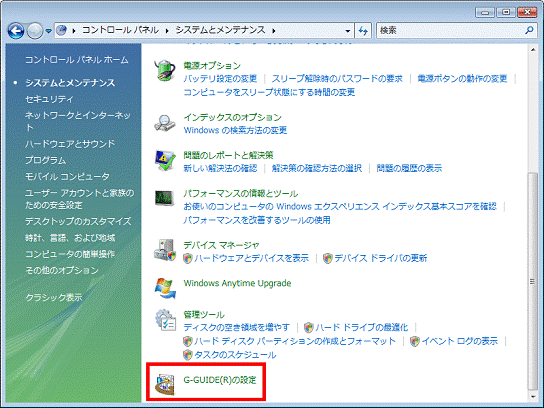This screenshot has width=544, height=408.
Task: Click the search magnifier icon
Action: [x=529, y=31]
